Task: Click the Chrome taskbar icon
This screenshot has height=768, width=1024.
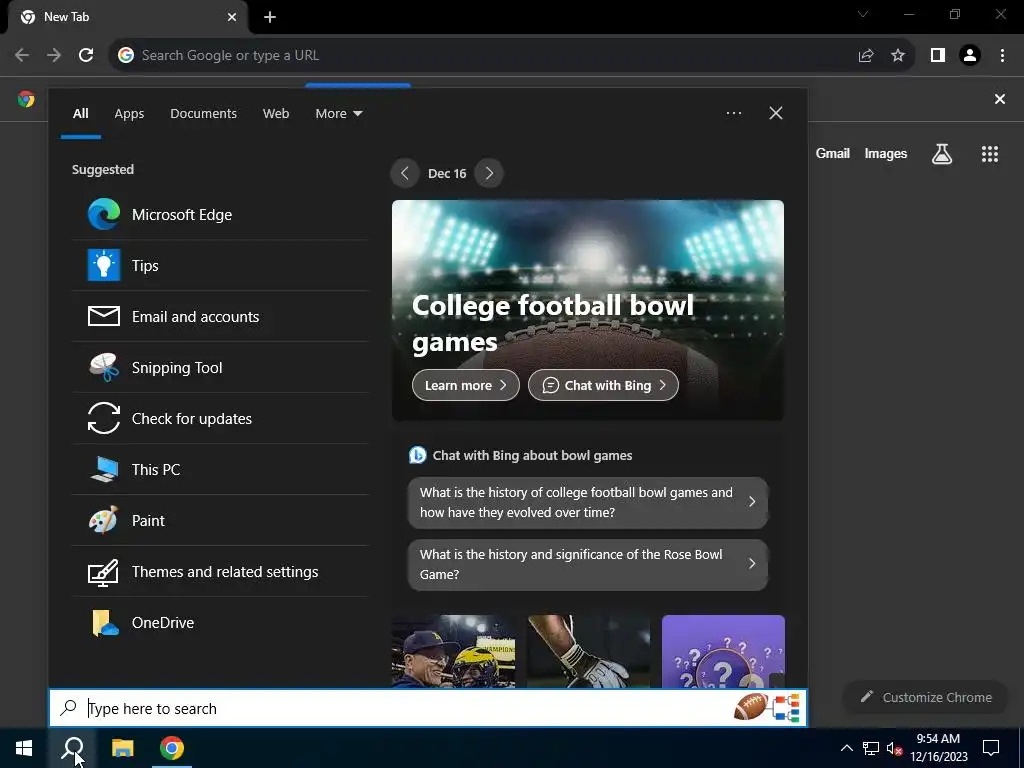Action: [172, 748]
